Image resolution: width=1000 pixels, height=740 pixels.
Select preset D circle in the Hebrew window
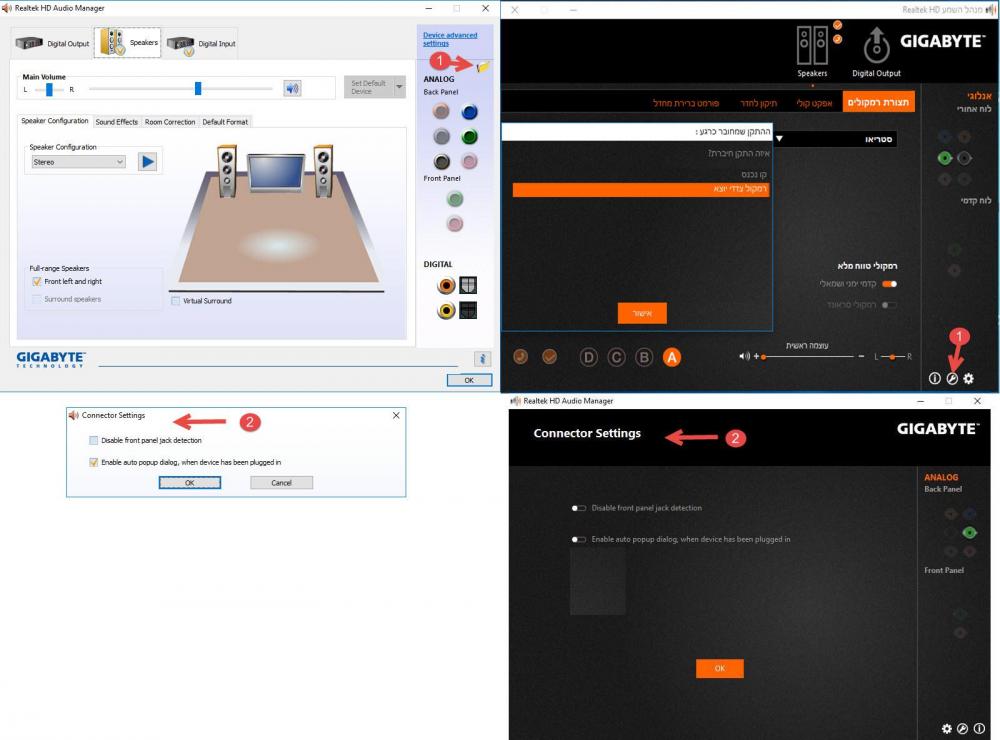coord(589,357)
